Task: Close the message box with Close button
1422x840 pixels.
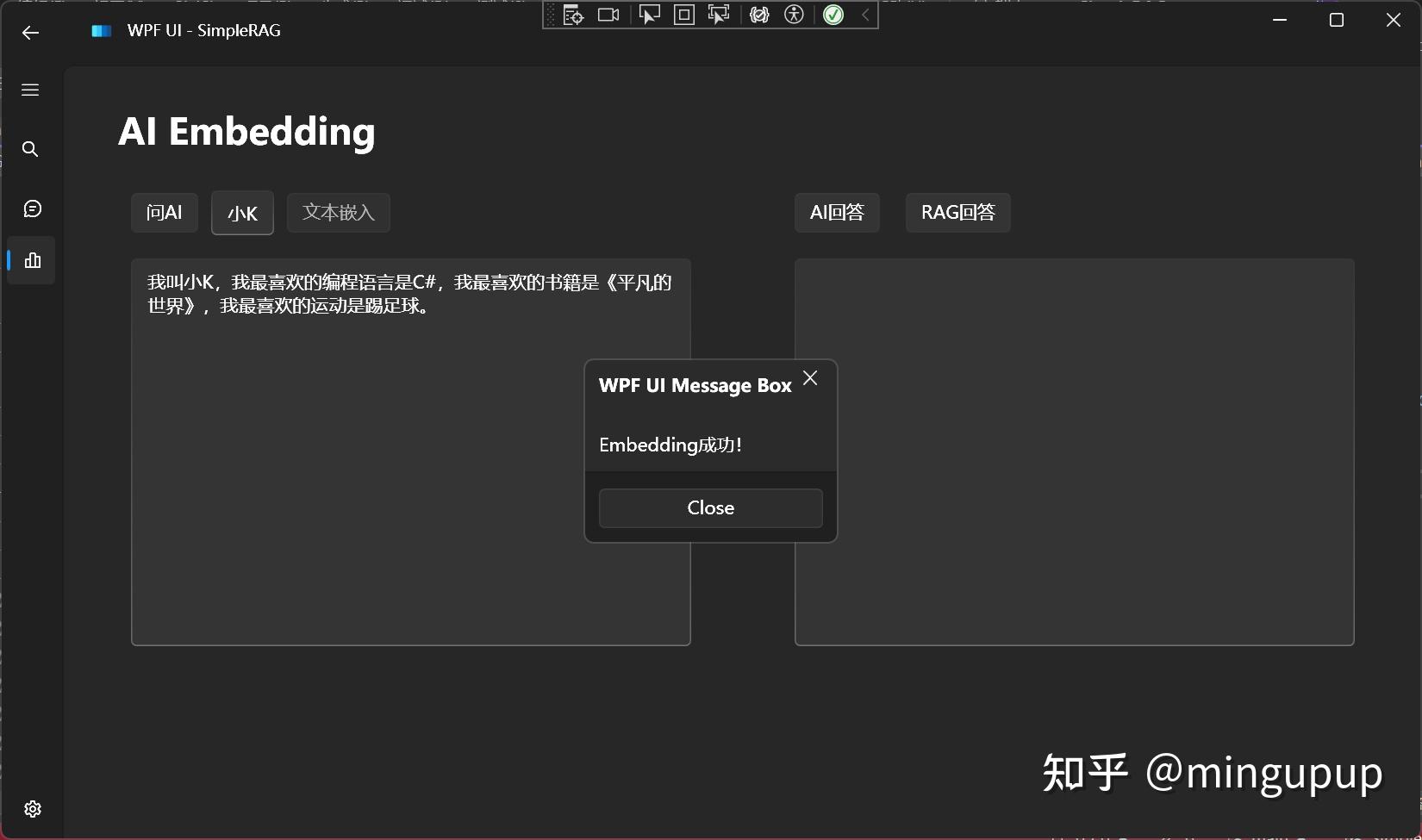Action: coord(711,508)
